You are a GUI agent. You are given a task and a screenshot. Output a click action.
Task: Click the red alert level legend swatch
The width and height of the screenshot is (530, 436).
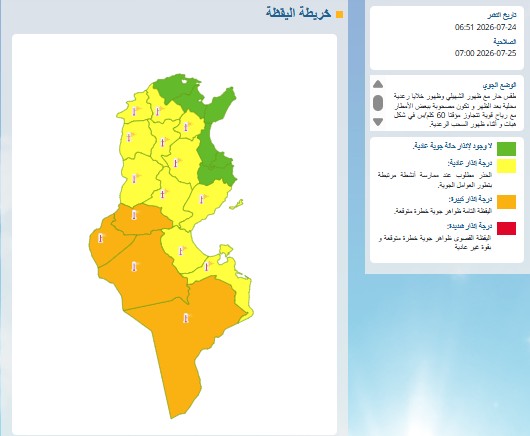(506, 228)
